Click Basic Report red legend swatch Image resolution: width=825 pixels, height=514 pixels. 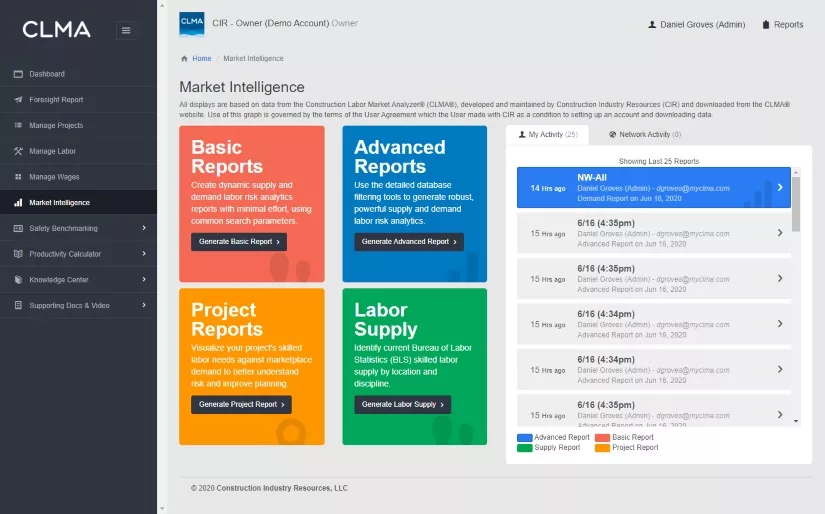coord(602,438)
